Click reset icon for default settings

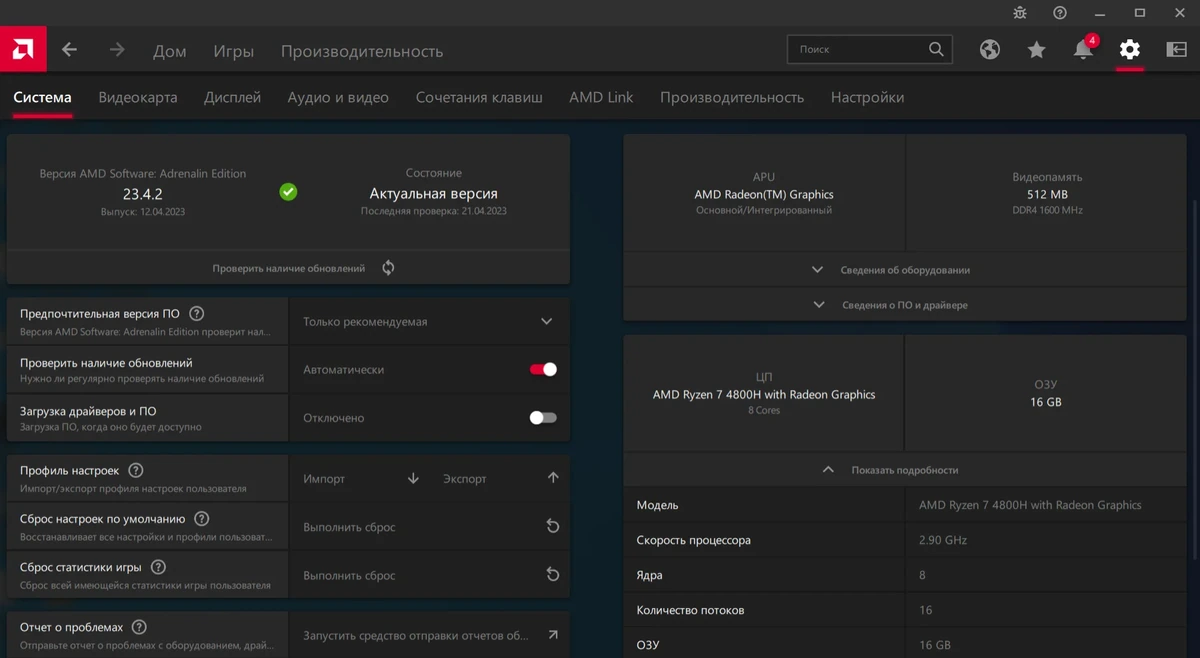(x=553, y=527)
